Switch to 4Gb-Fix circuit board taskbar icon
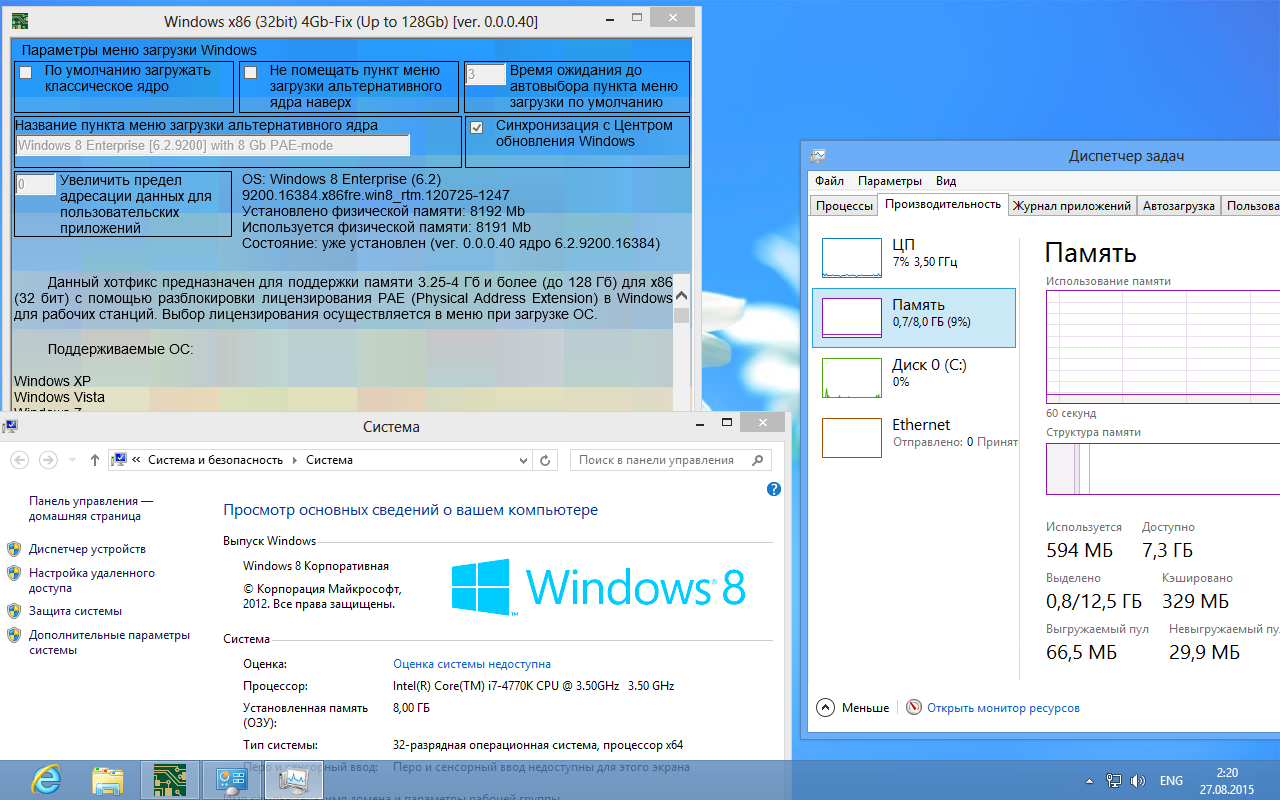The height and width of the screenshot is (800, 1280). pos(170,779)
